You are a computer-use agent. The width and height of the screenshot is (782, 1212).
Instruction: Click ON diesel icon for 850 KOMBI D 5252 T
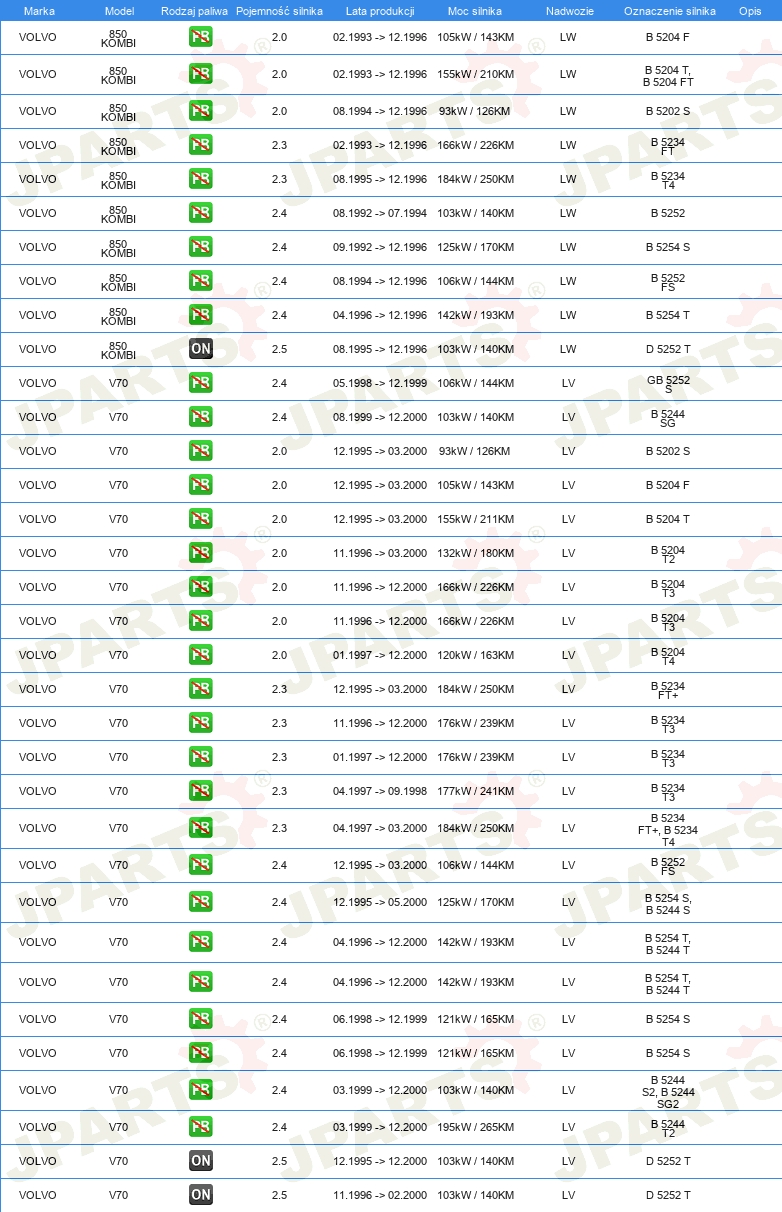click(x=200, y=349)
